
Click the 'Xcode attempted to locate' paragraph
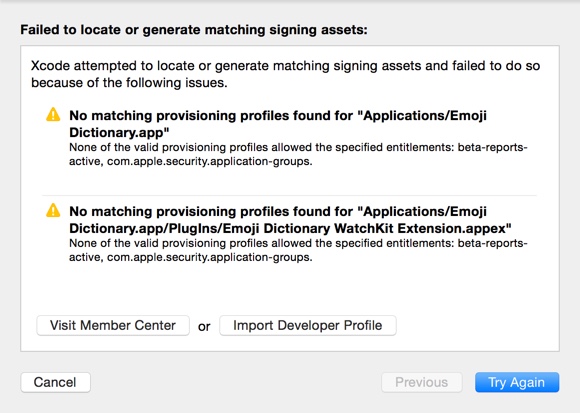point(285,74)
